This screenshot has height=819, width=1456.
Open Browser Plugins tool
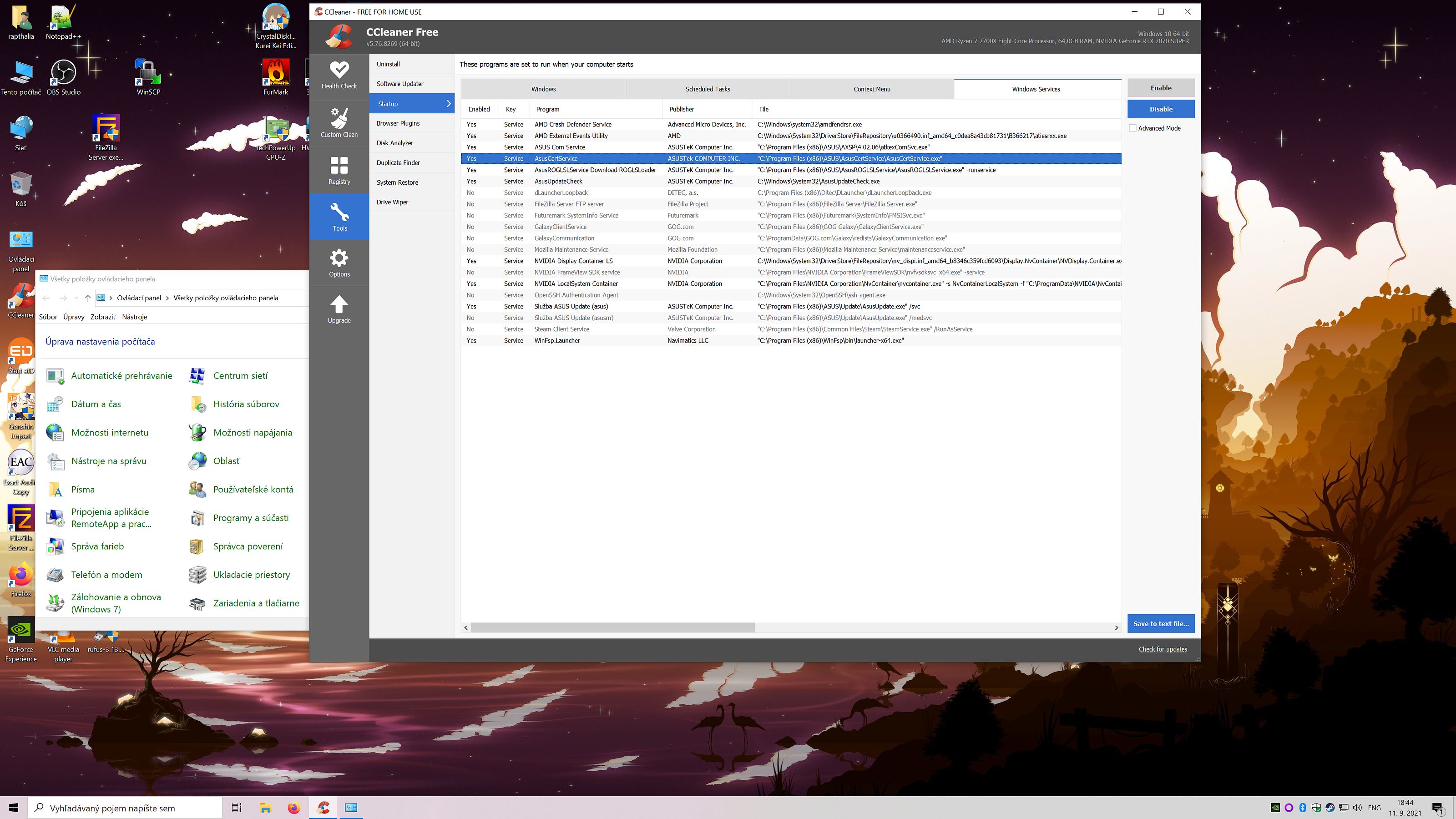click(412, 123)
